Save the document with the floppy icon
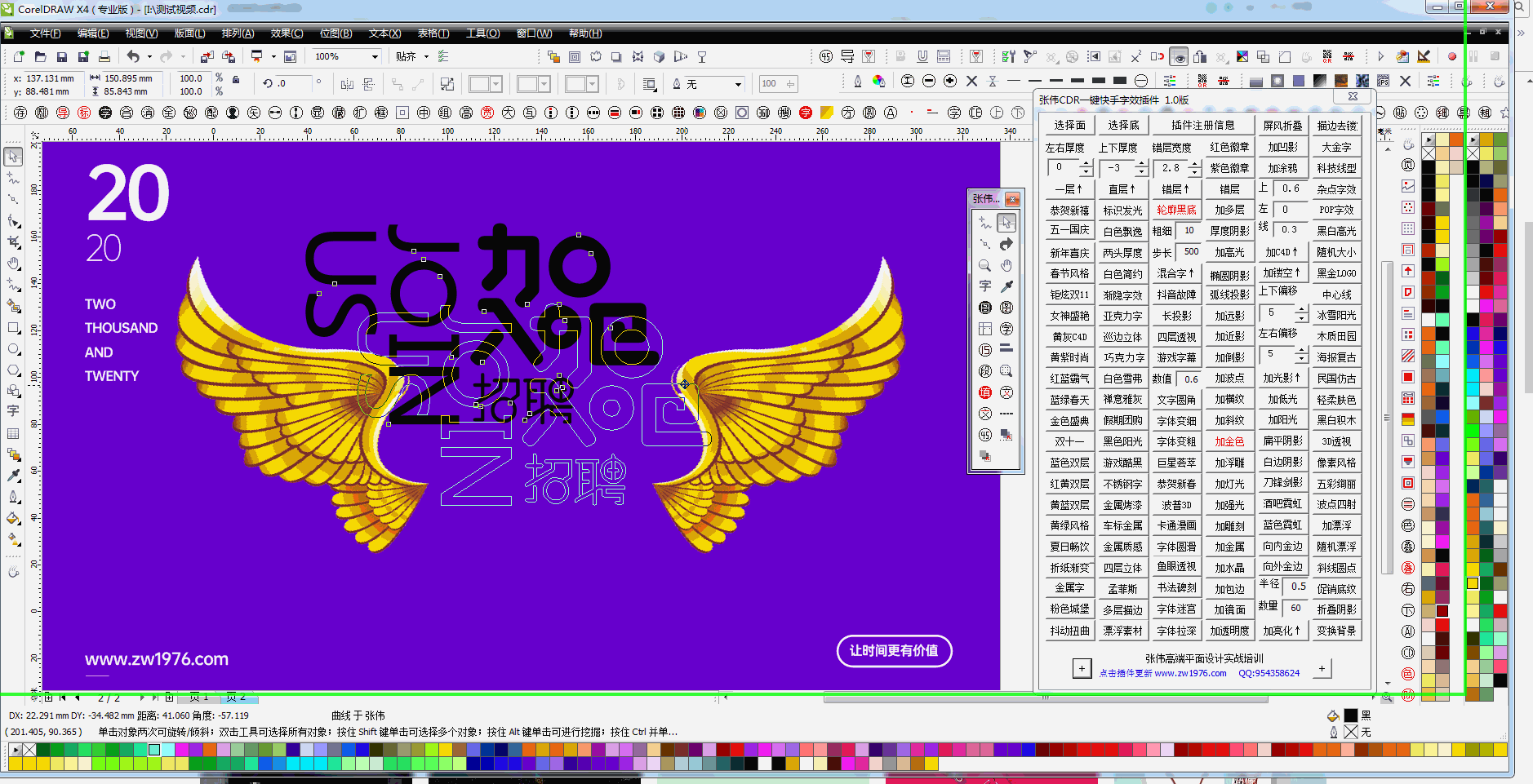The width and height of the screenshot is (1533, 784). [x=61, y=57]
